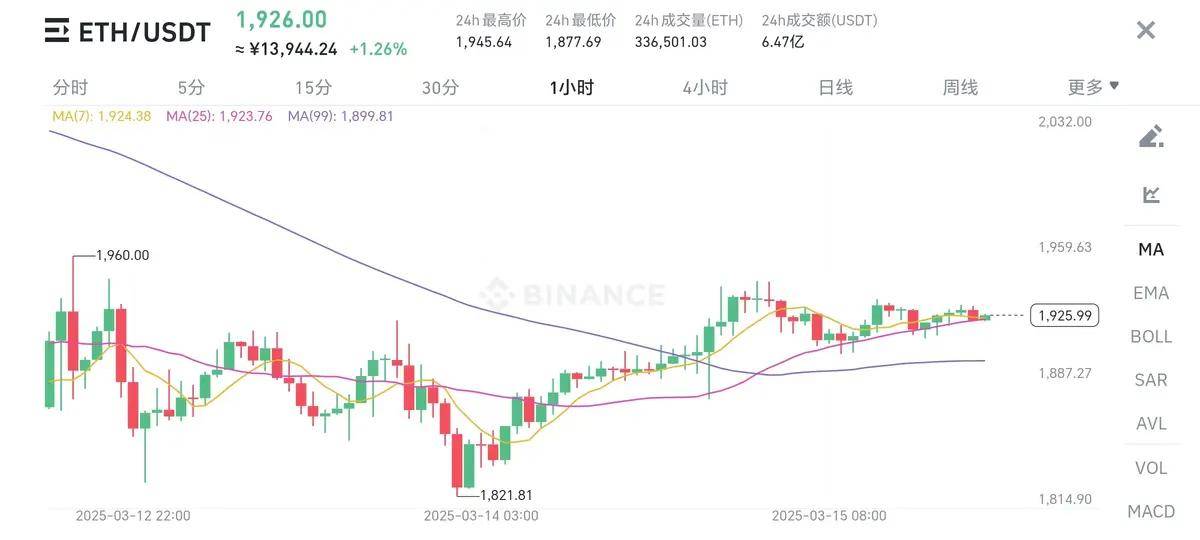Select the 日线 daily chart tab
The height and width of the screenshot is (540, 1200).
835,87
